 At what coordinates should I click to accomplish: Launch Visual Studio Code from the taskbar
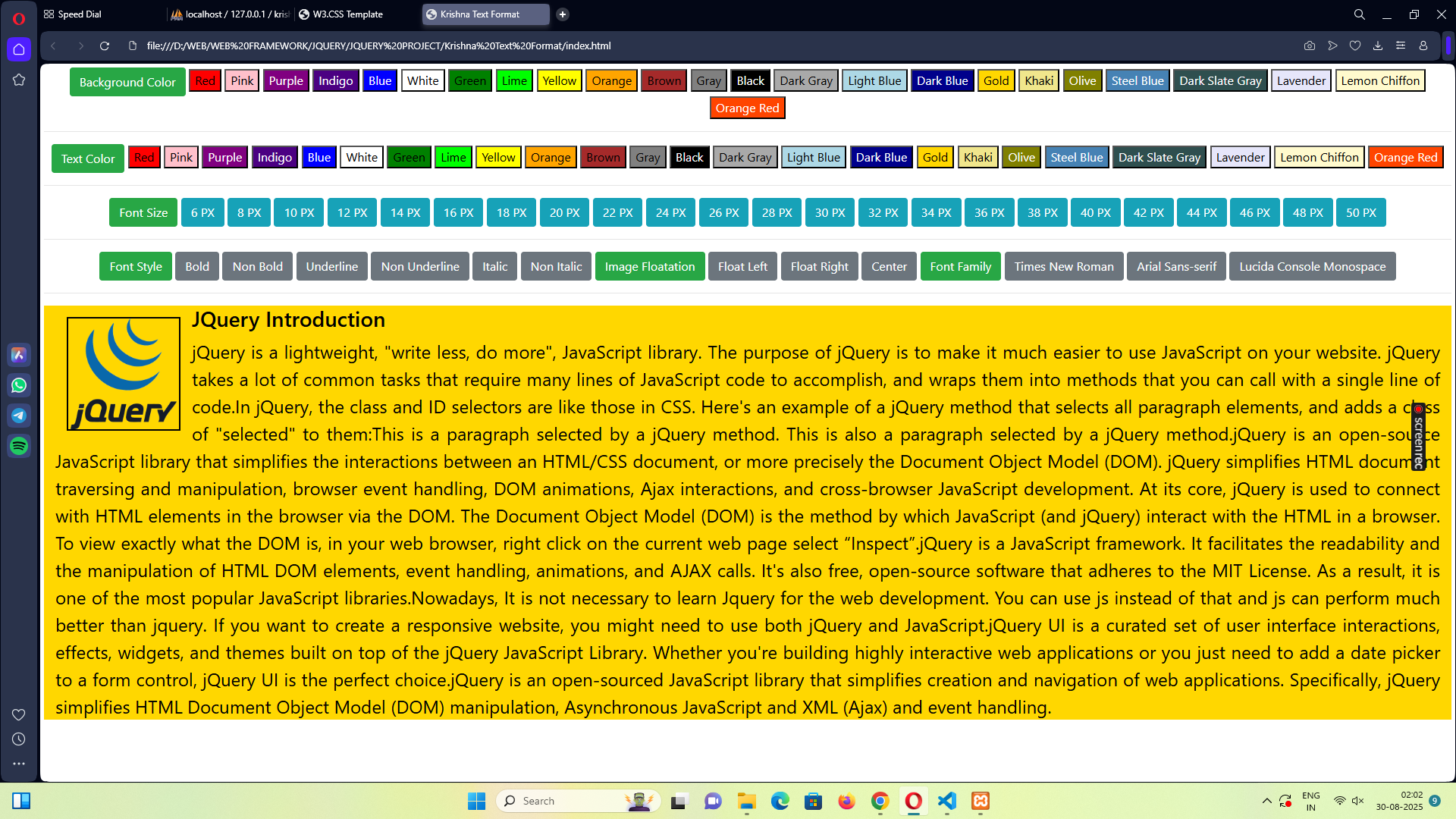[x=947, y=801]
